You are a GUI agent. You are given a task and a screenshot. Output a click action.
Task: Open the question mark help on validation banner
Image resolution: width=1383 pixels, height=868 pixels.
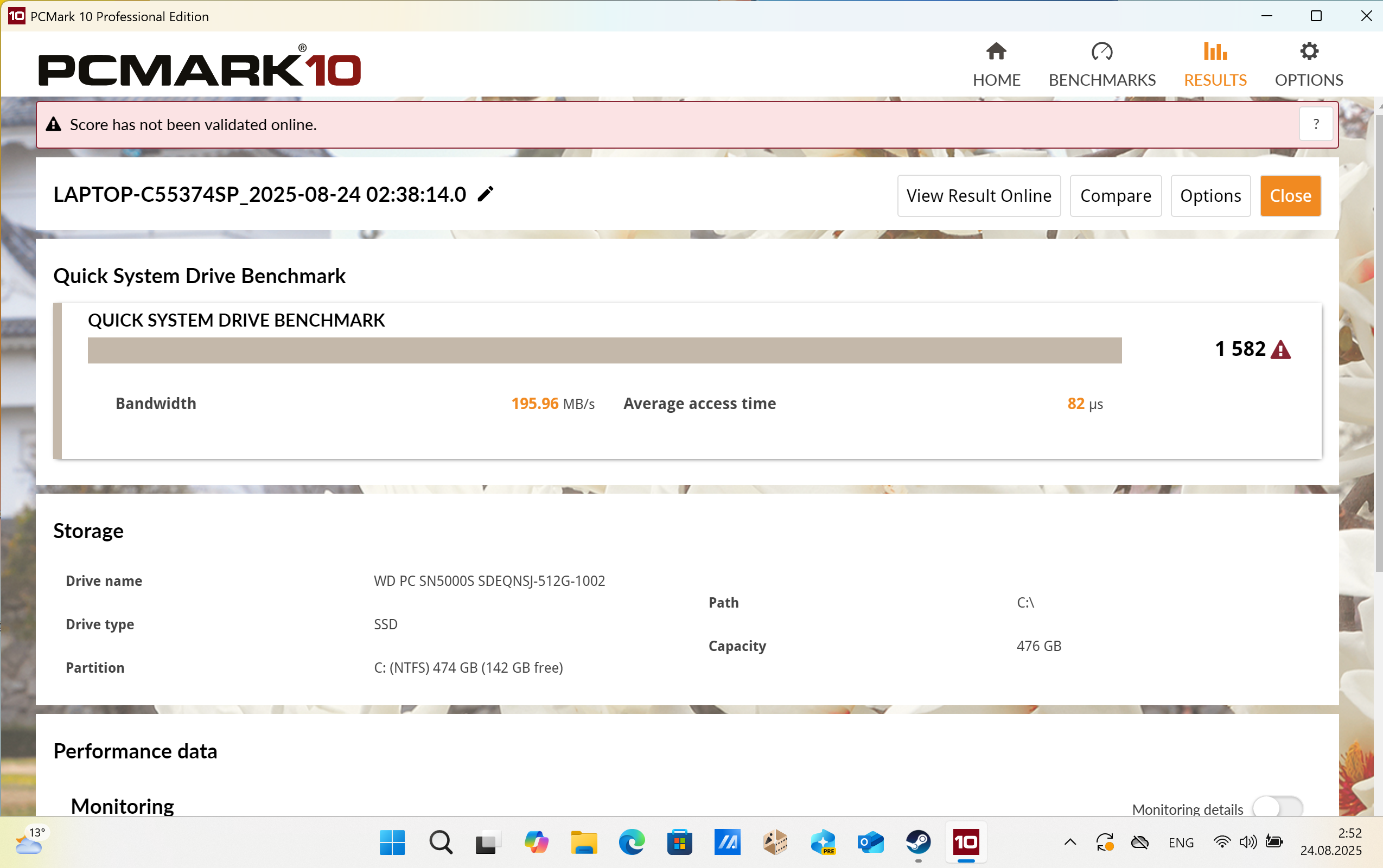click(x=1315, y=125)
